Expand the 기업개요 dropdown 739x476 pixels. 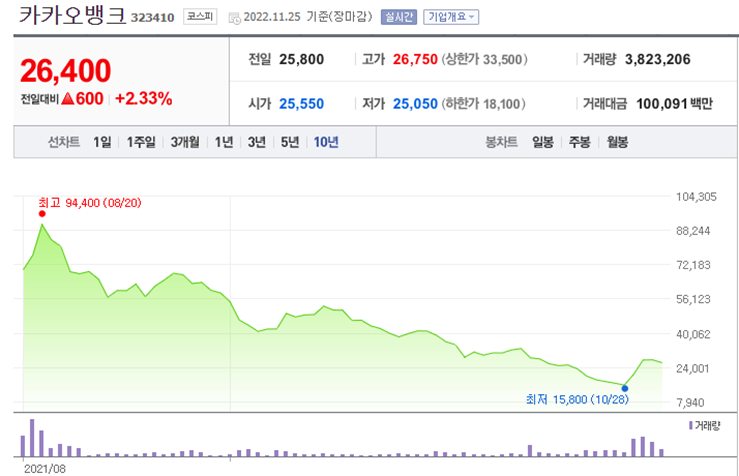coord(451,17)
